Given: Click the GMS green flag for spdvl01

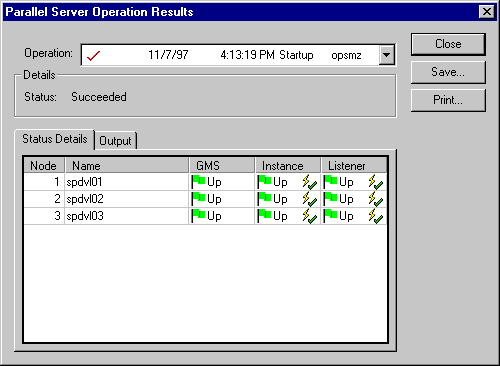Looking at the screenshot, I should pos(198,182).
